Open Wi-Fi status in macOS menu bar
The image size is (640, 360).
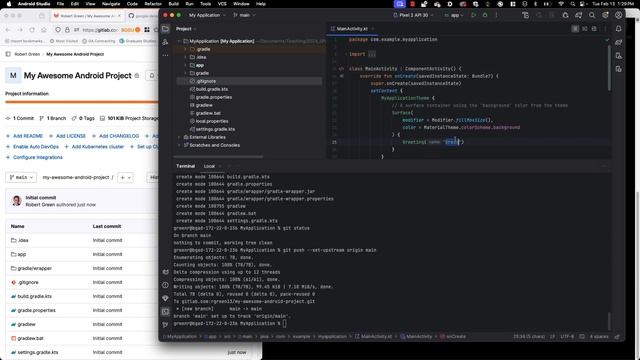[561, 4]
